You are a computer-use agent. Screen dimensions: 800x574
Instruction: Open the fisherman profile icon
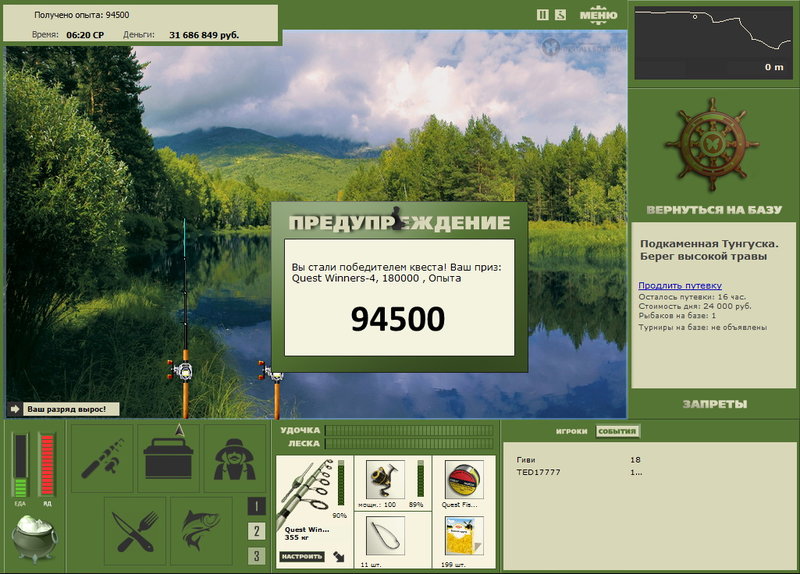(235, 458)
